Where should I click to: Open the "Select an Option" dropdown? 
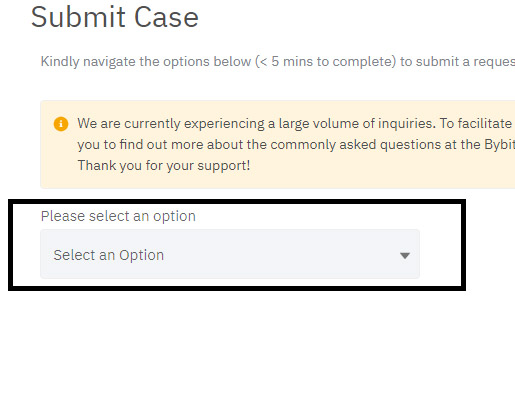[x=230, y=254]
